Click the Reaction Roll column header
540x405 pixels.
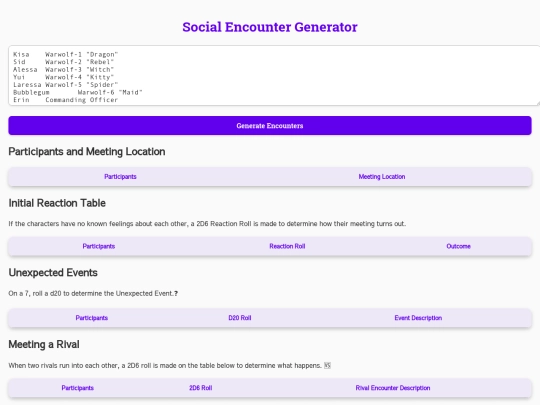287,246
